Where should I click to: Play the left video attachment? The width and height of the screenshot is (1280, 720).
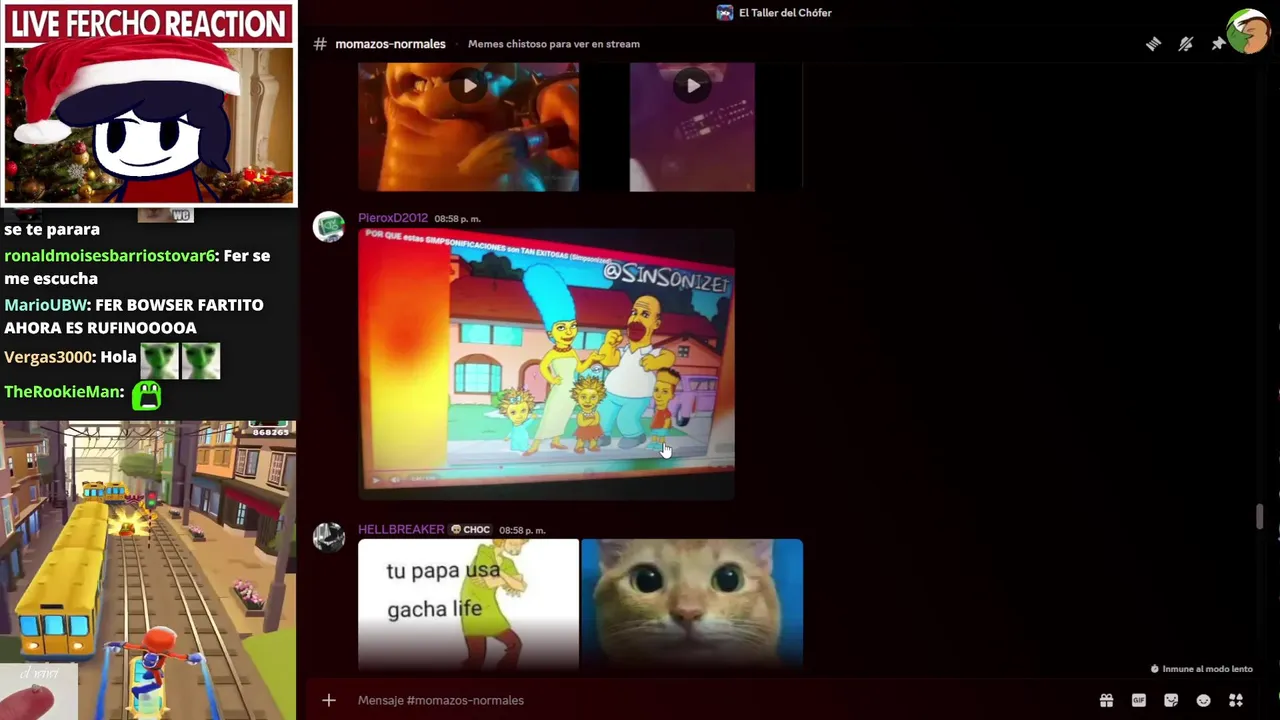pos(469,86)
